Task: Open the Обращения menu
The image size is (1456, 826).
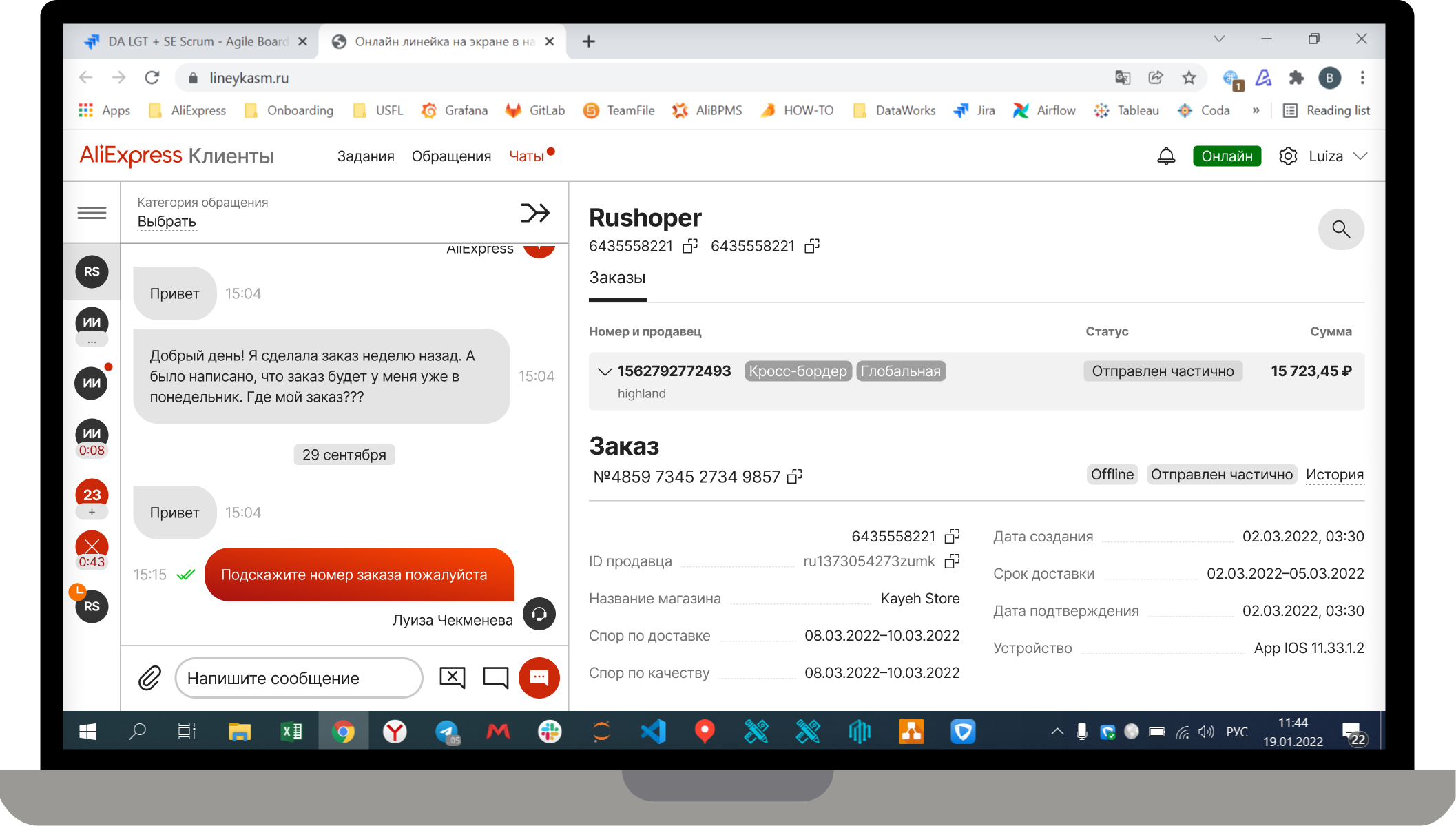Action: tap(451, 156)
